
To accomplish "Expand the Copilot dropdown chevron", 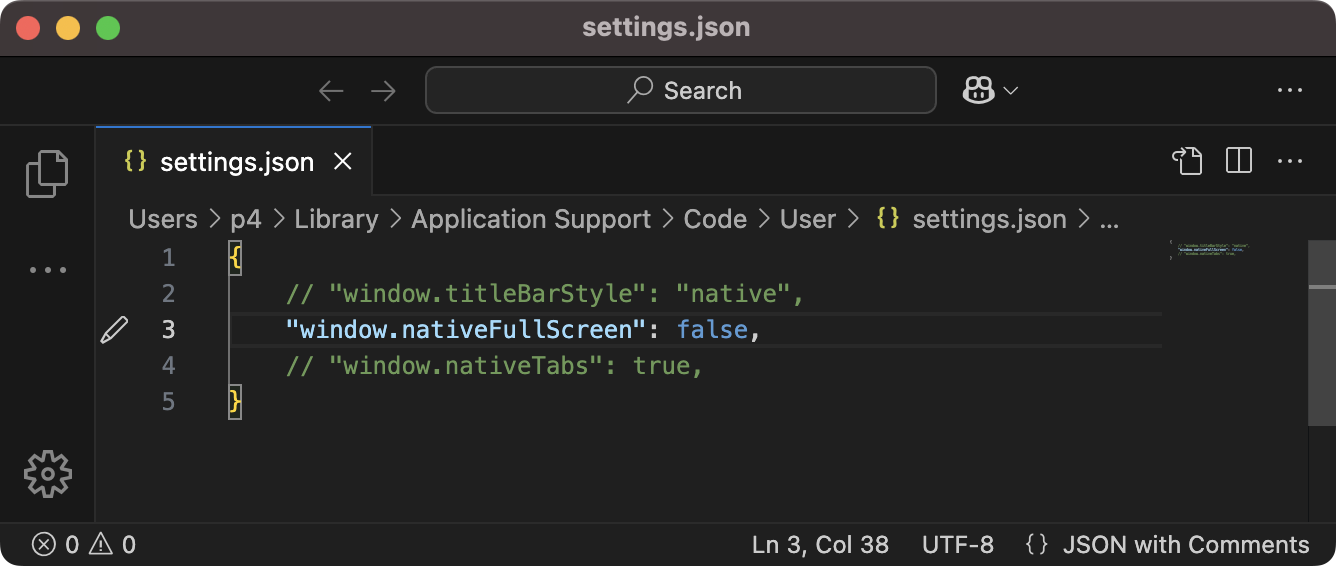I will click(x=1011, y=91).
